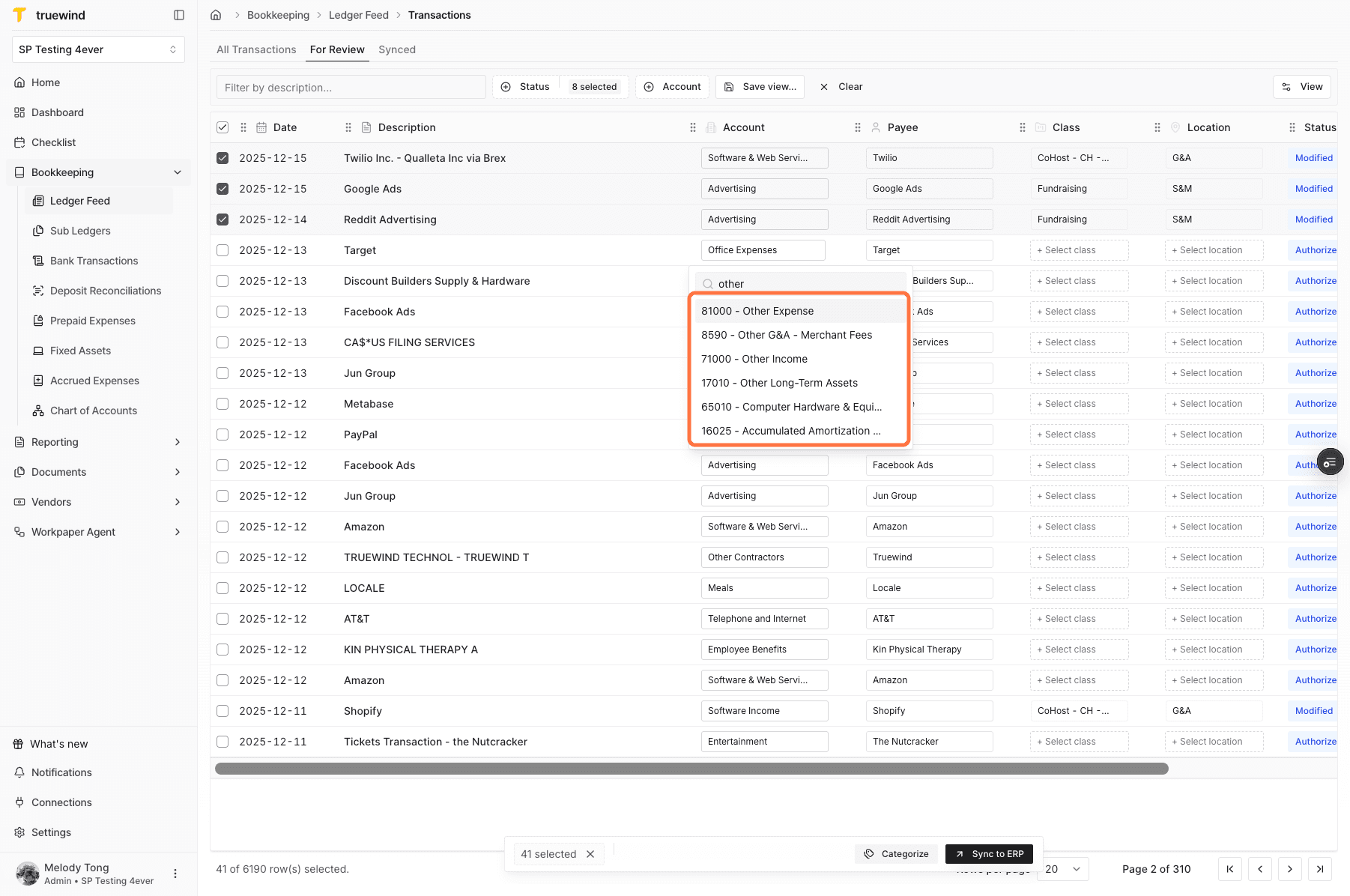The width and height of the screenshot is (1350, 896).
Task: Click Save view button
Action: pos(760,87)
